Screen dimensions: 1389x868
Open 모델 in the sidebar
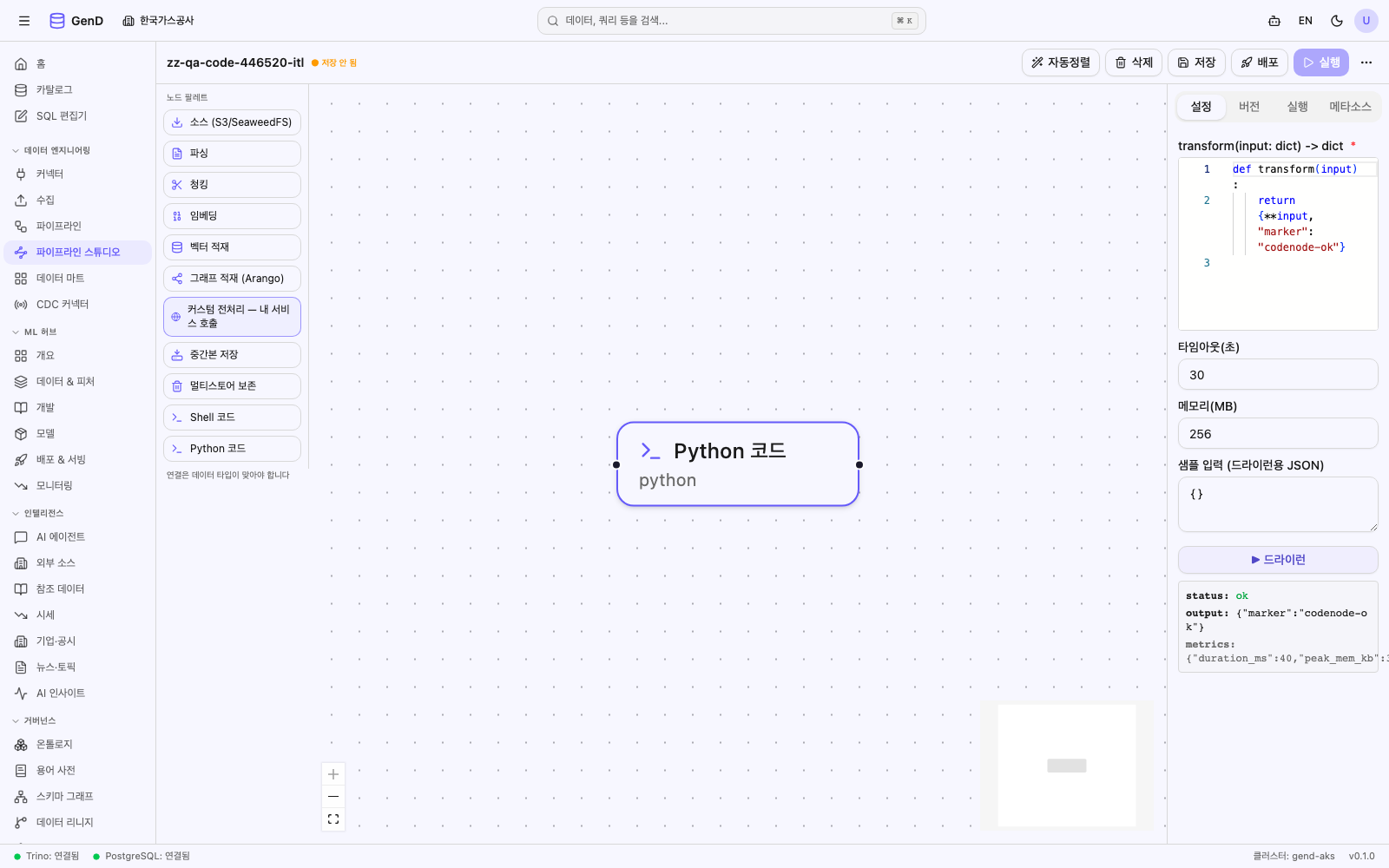78,434
